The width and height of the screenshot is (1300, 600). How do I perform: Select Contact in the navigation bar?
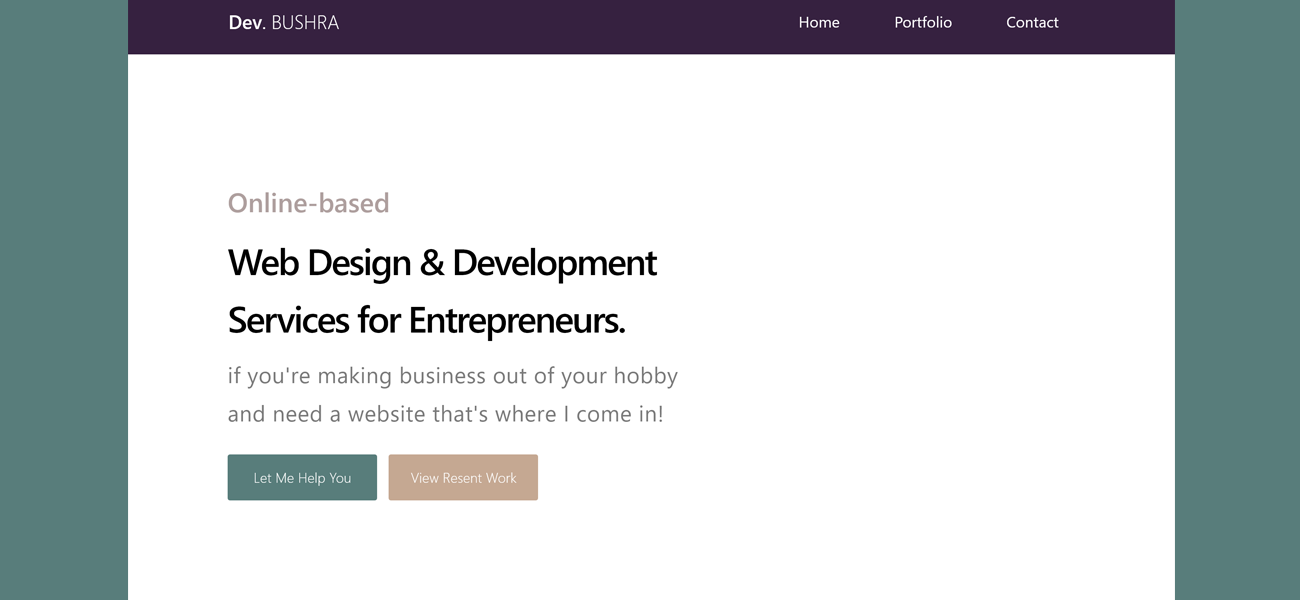[x=1032, y=23]
